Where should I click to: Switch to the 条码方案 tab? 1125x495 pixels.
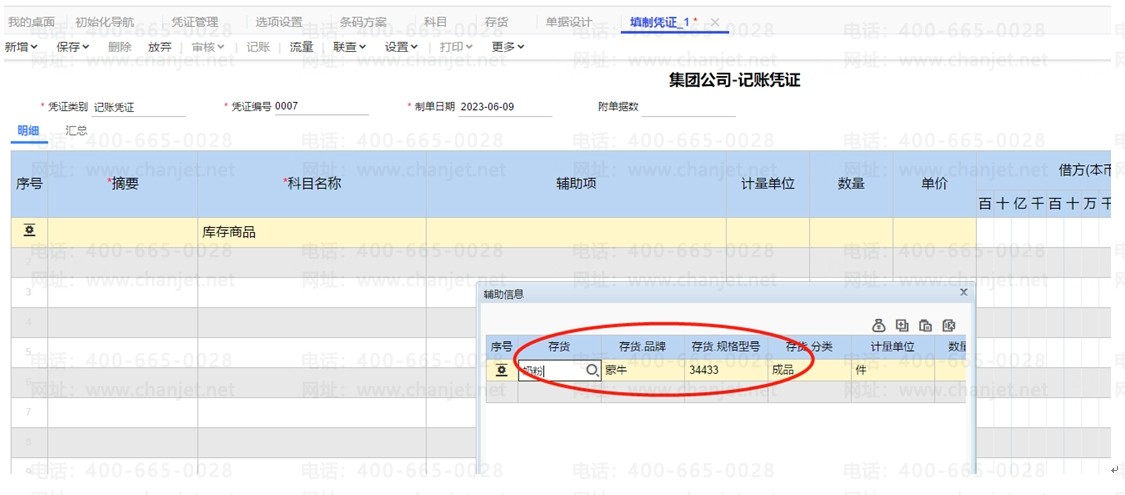(x=363, y=22)
